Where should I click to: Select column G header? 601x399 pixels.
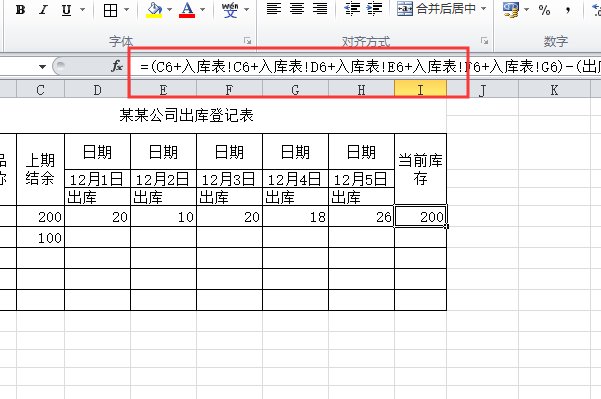[295, 90]
